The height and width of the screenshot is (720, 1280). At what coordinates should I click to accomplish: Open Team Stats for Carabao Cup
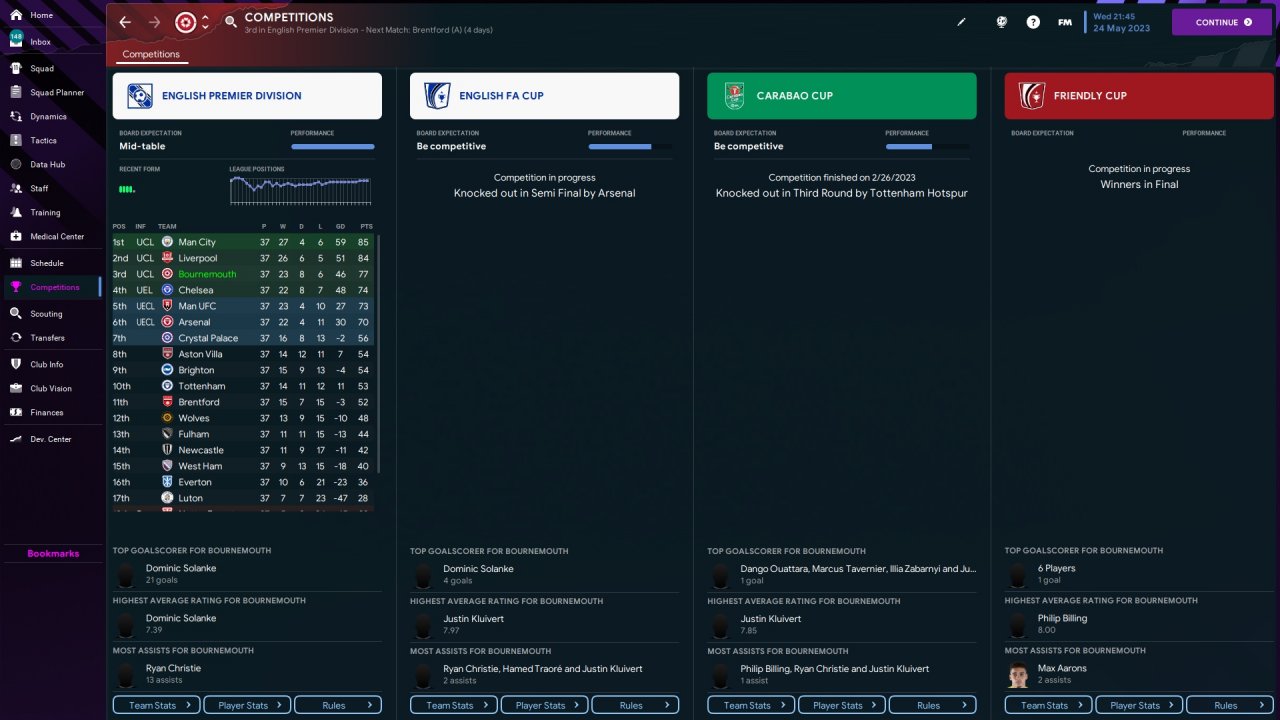(x=752, y=705)
